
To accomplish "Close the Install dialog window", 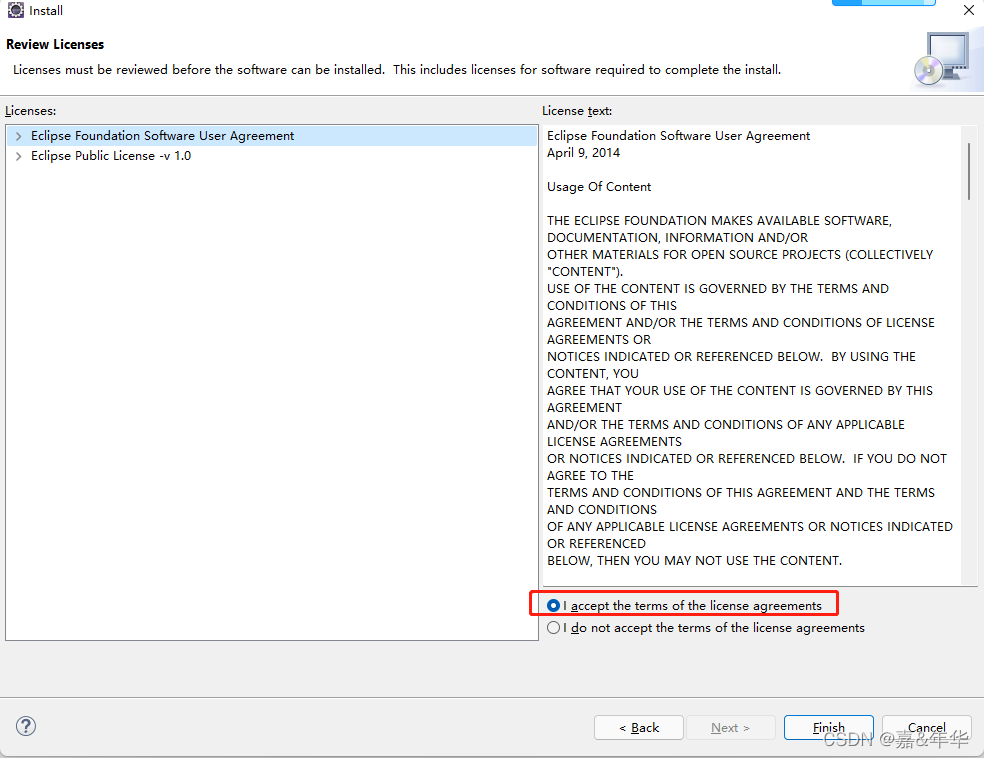I will pyautogui.click(x=968, y=11).
